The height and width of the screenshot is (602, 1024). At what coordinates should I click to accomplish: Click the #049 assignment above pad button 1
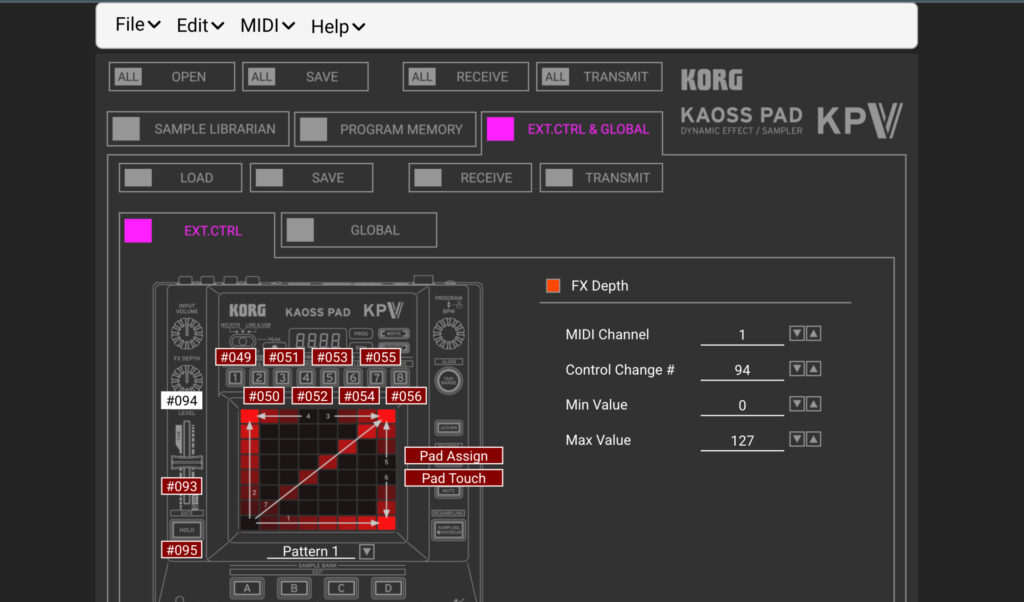tap(235, 356)
